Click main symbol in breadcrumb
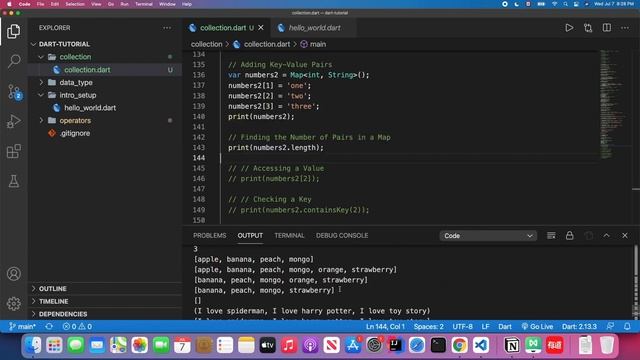This screenshot has width=640, height=360. [x=313, y=44]
